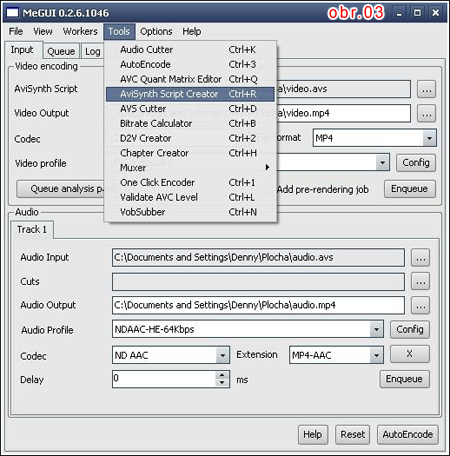Open AVC Quant Matrix Editor
The height and width of the screenshot is (456, 450).
(x=190, y=79)
